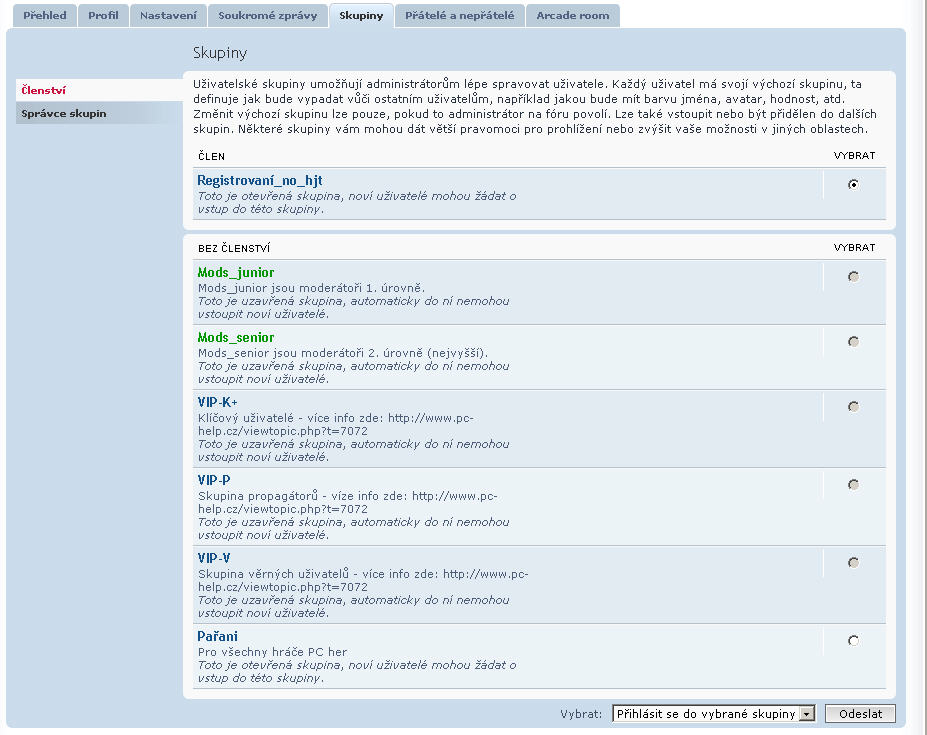
Task: Switch to the Profil tab
Action: point(103,15)
